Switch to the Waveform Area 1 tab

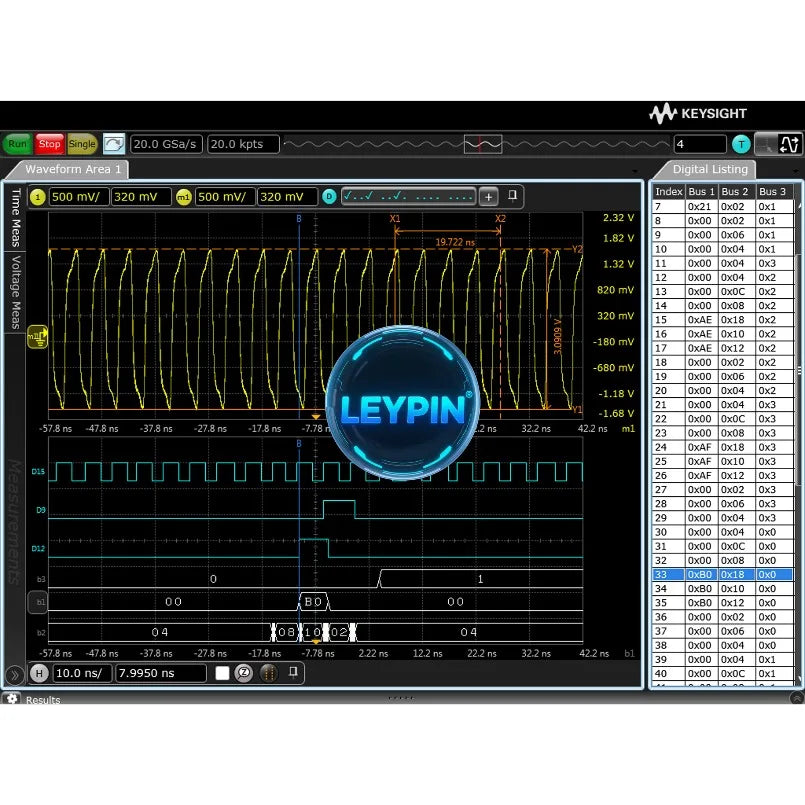click(x=72, y=169)
